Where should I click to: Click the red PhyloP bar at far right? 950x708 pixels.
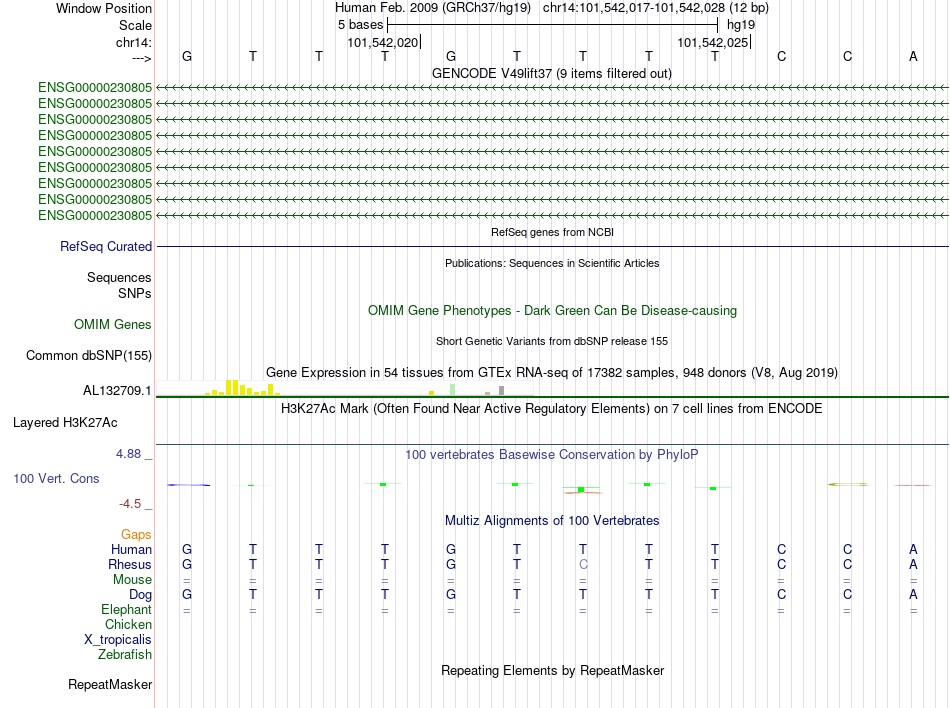point(913,485)
